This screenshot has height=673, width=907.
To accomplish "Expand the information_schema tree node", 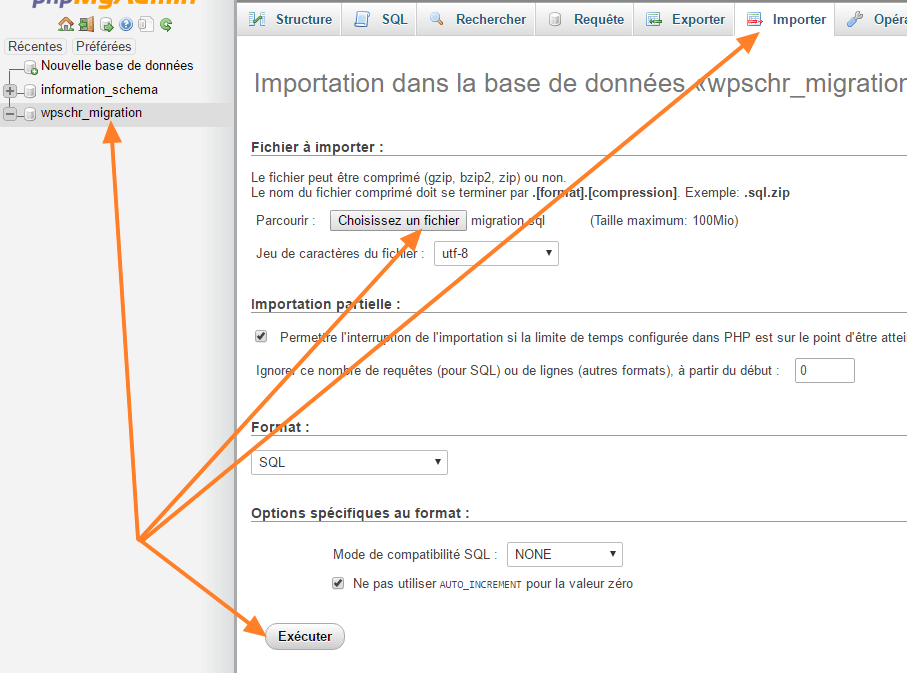I will tap(8, 90).
